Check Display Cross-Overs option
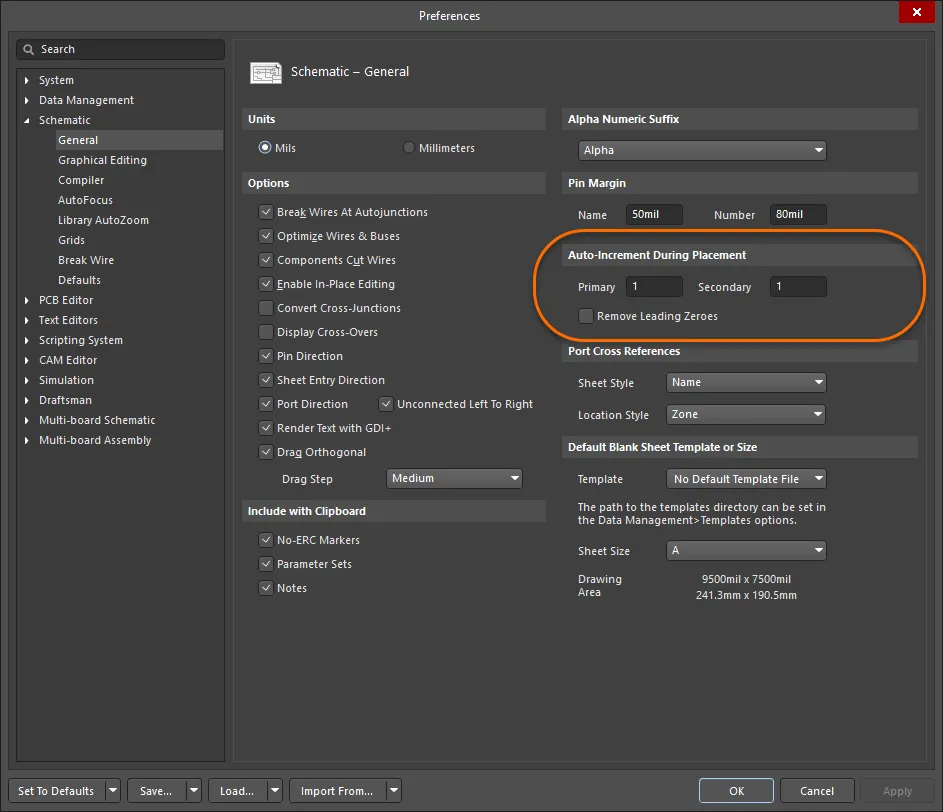Viewport: 943px width, 812px height. coord(266,332)
